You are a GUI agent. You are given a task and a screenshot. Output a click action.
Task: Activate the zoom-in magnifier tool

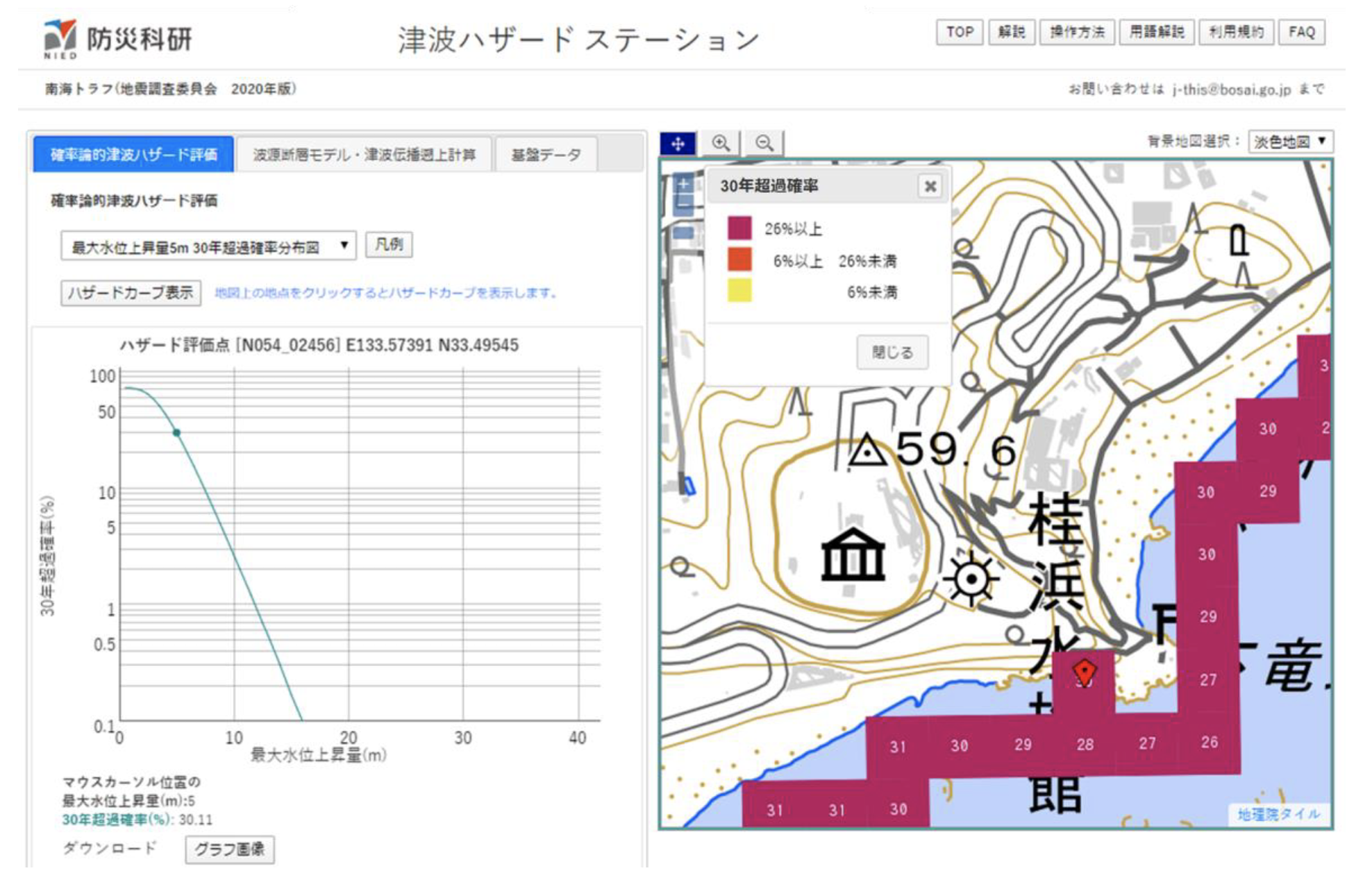(x=721, y=144)
